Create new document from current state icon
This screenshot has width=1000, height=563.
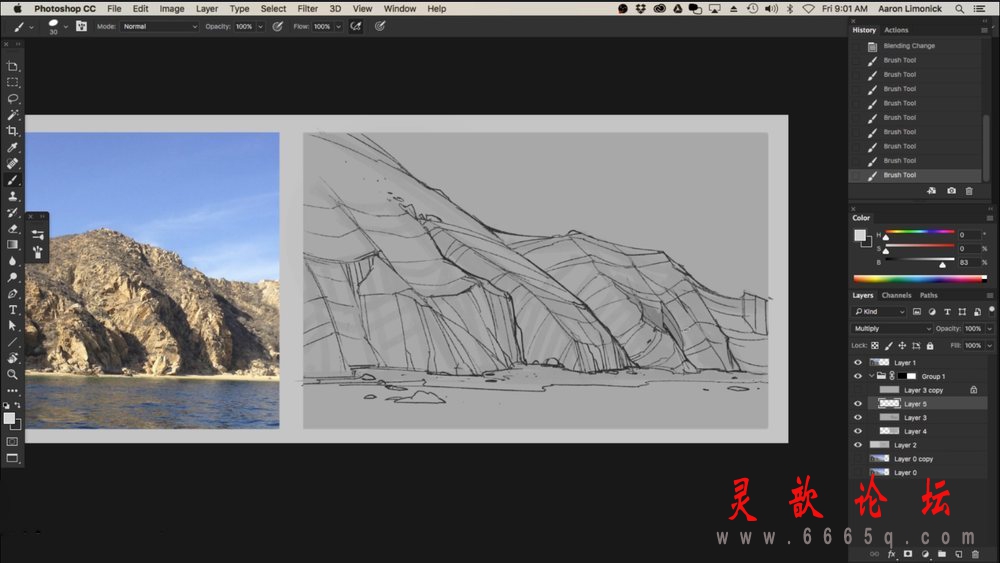[932, 191]
